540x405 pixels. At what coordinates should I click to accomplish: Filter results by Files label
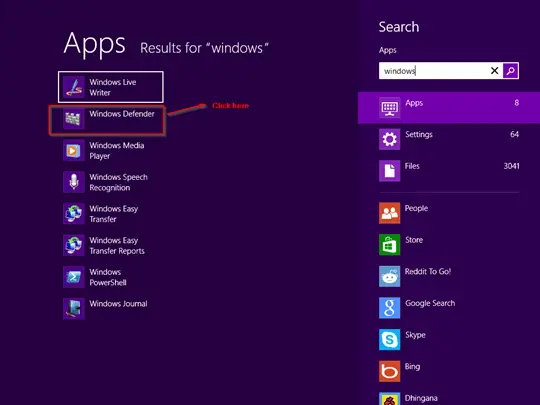pos(412,166)
